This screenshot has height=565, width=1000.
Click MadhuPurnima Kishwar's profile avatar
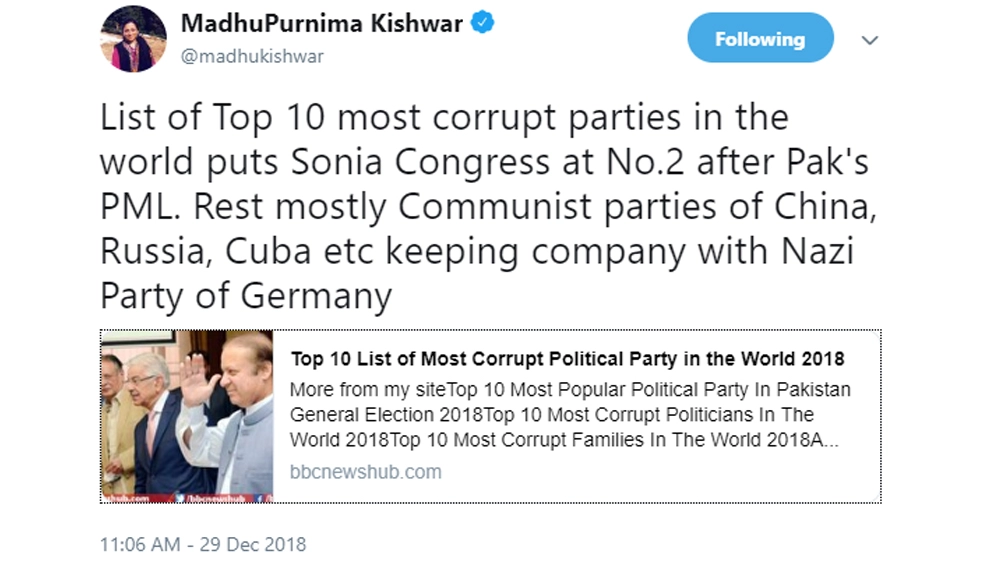click(133, 39)
